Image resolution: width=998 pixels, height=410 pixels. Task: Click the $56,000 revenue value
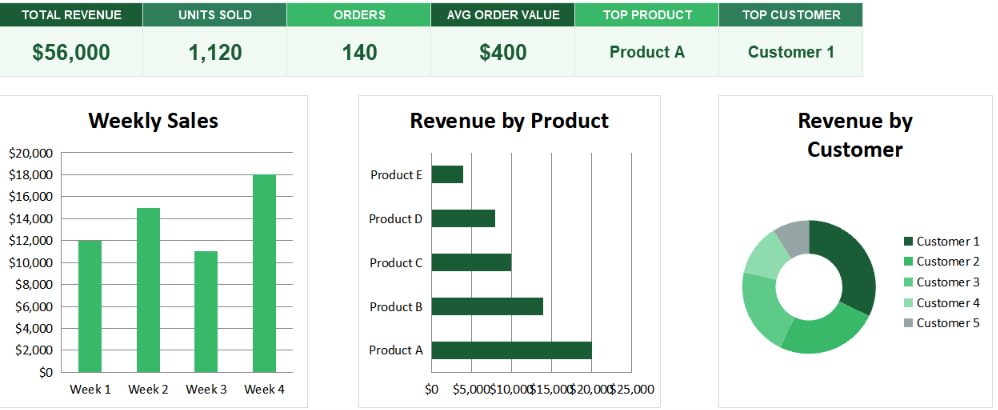point(71,53)
